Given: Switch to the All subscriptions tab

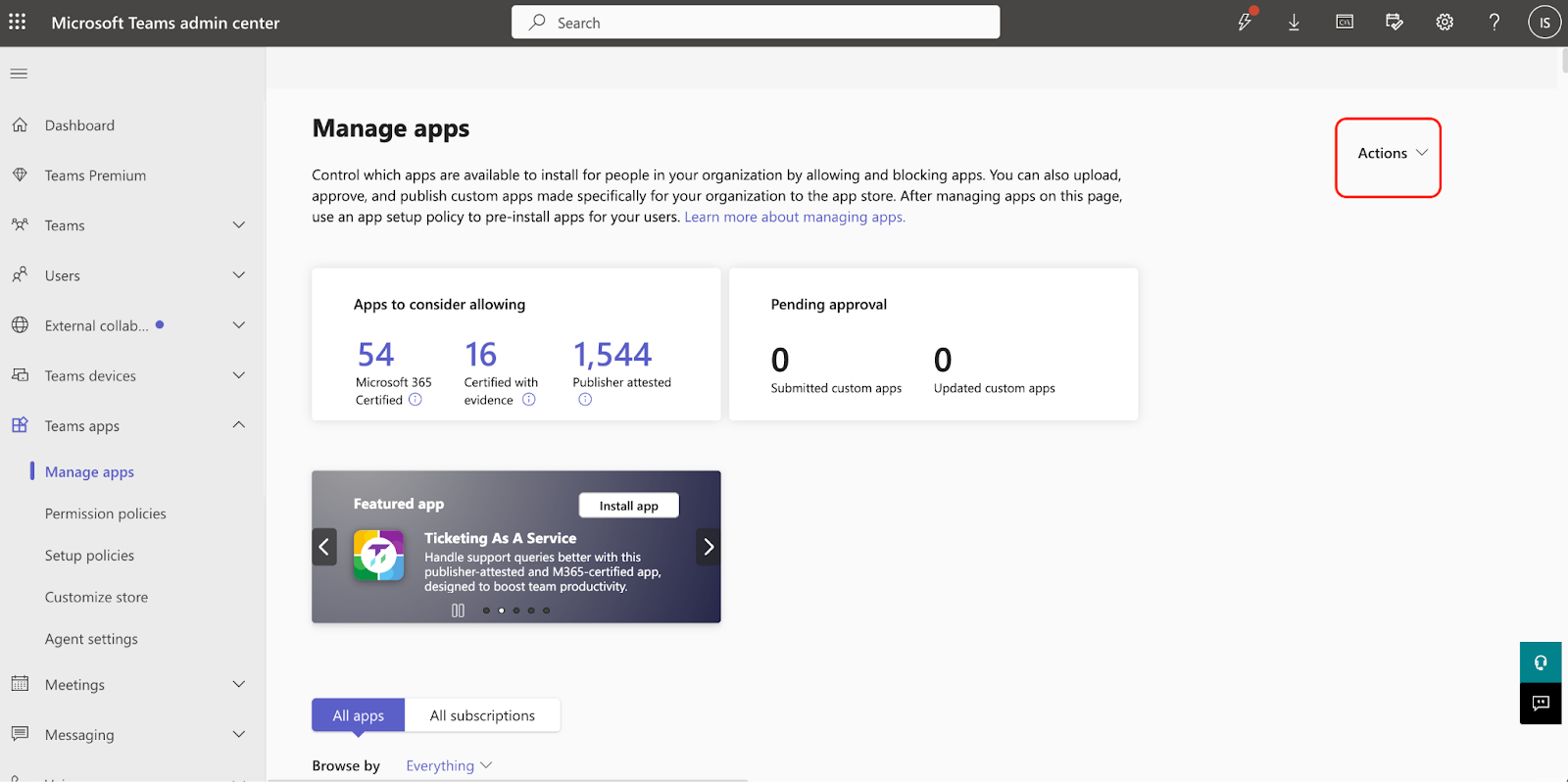Looking at the screenshot, I should pyautogui.click(x=482, y=715).
